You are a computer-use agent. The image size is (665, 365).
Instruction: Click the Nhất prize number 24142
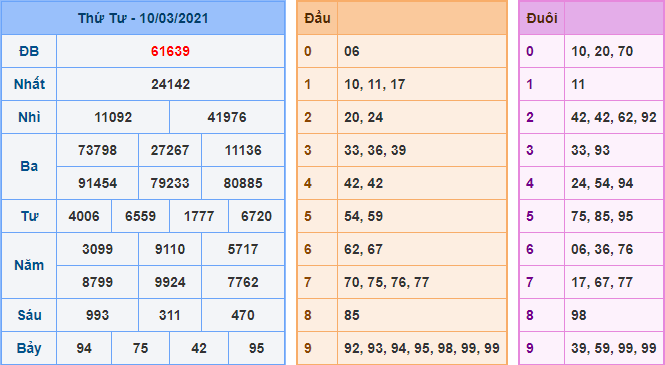click(170, 84)
